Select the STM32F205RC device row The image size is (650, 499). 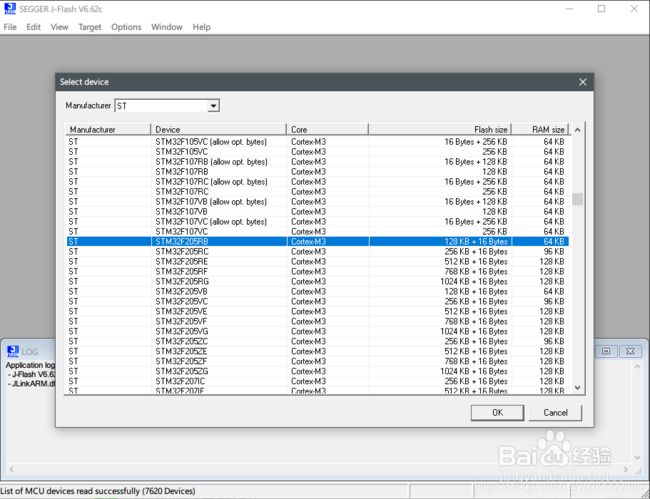pyautogui.click(x=318, y=252)
